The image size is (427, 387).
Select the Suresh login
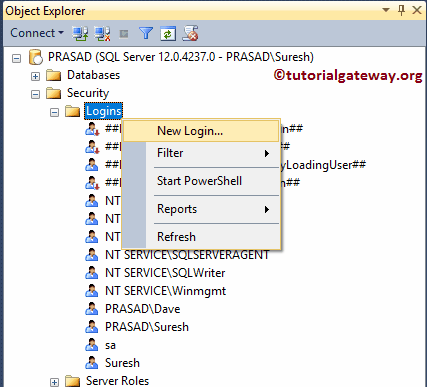tap(122, 363)
